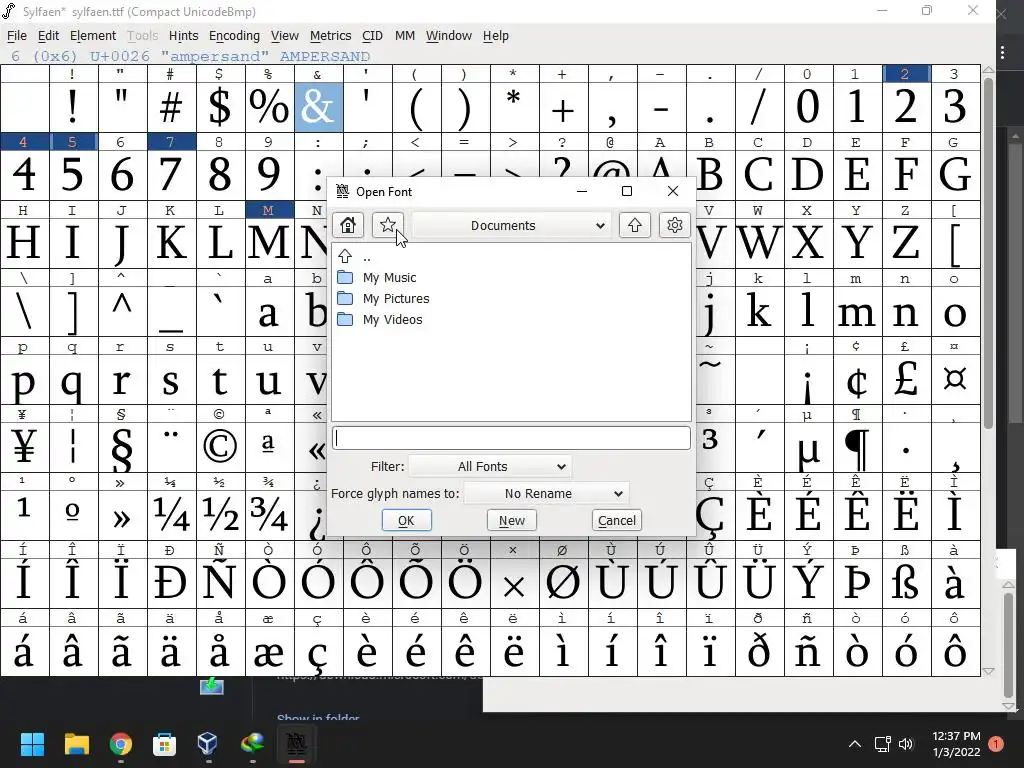Select the My Videos folder
Image resolution: width=1024 pixels, height=768 pixels.
pyautogui.click(x=392, y=319)
